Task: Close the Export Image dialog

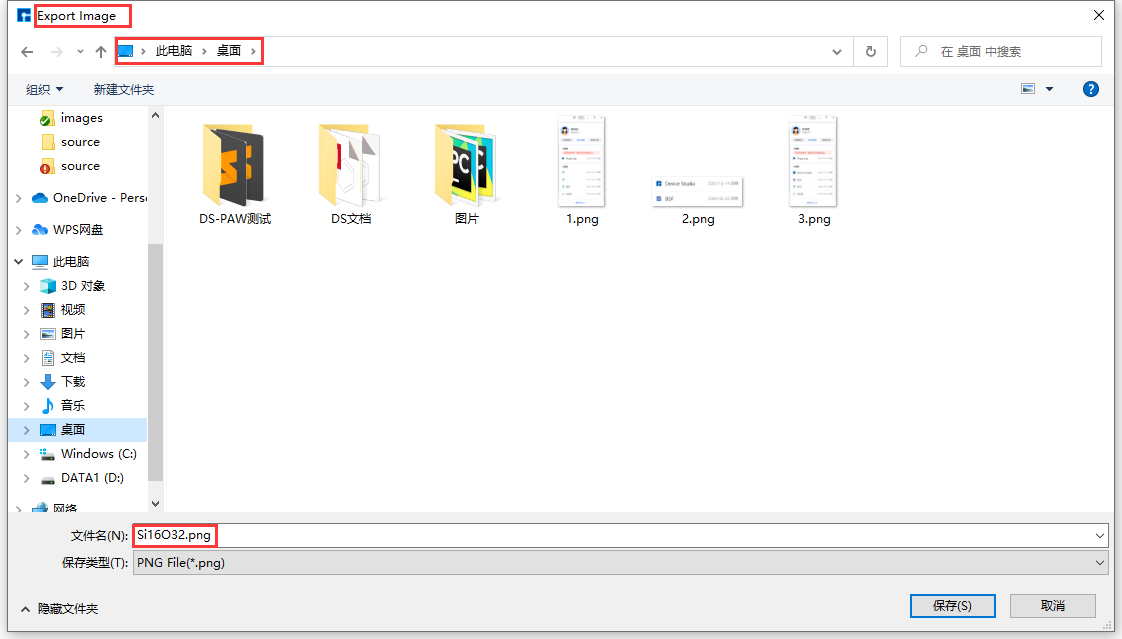Action: click(x=1099, y=15)
